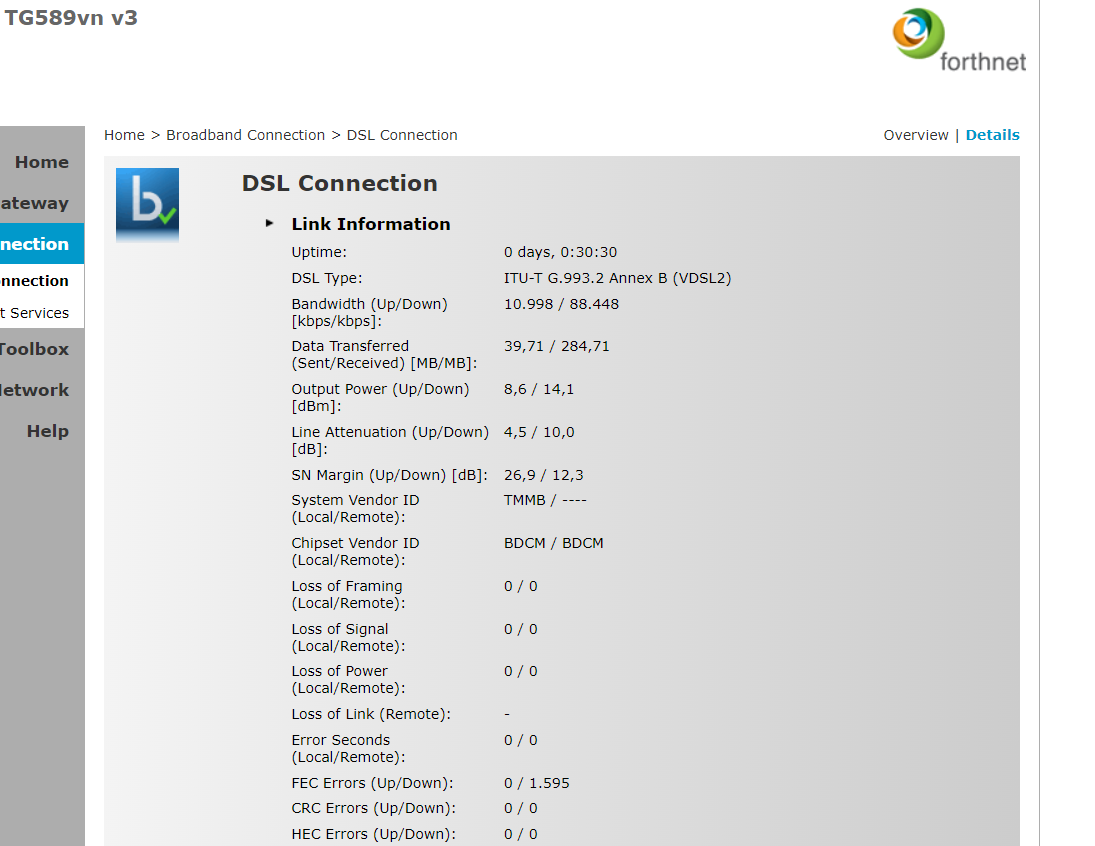Click FEC errors value 0 / 1.595
The width and height of the screenshot is (1095, 846).
pos(537,783)
